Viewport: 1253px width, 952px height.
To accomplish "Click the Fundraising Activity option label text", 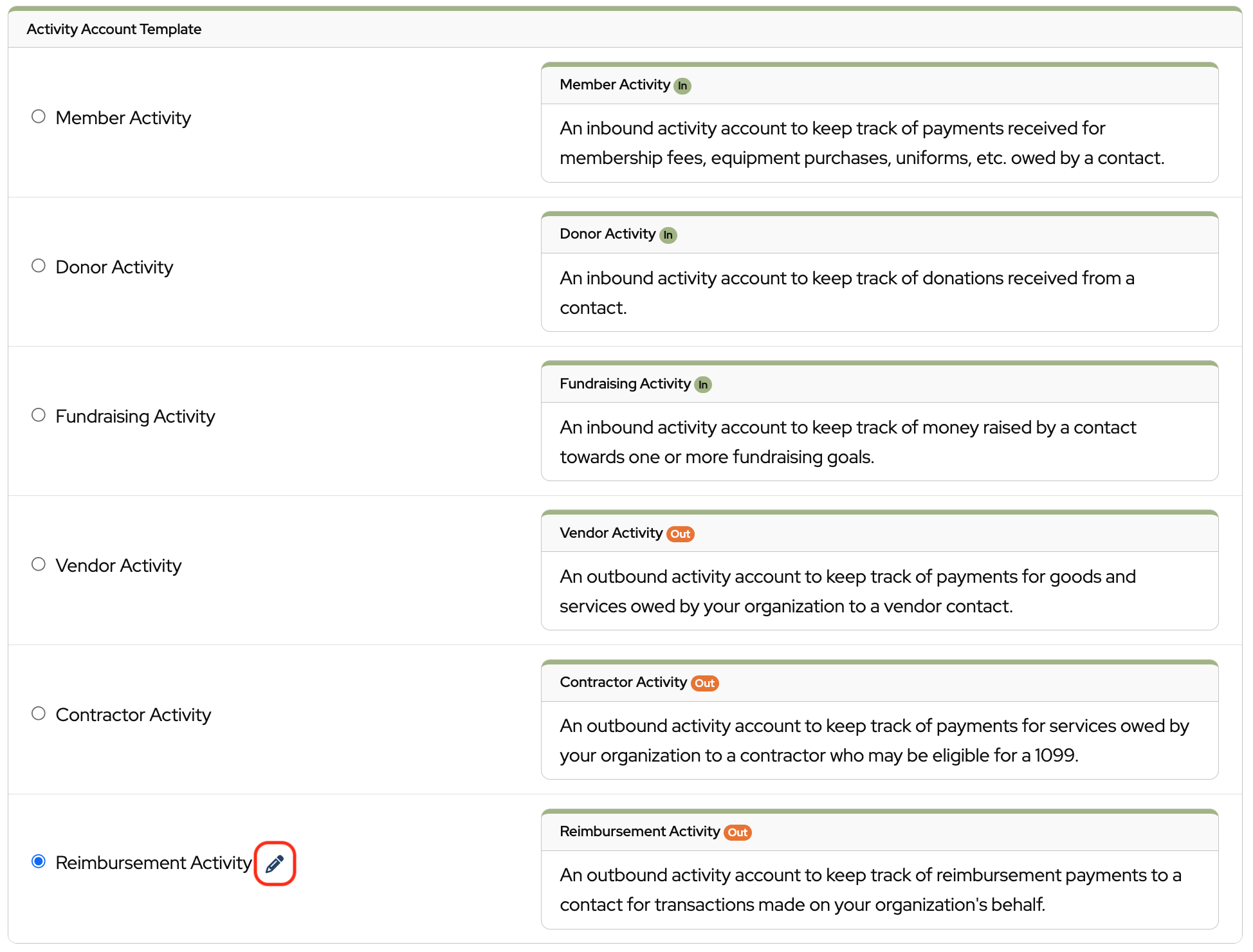I will [135, 416].
